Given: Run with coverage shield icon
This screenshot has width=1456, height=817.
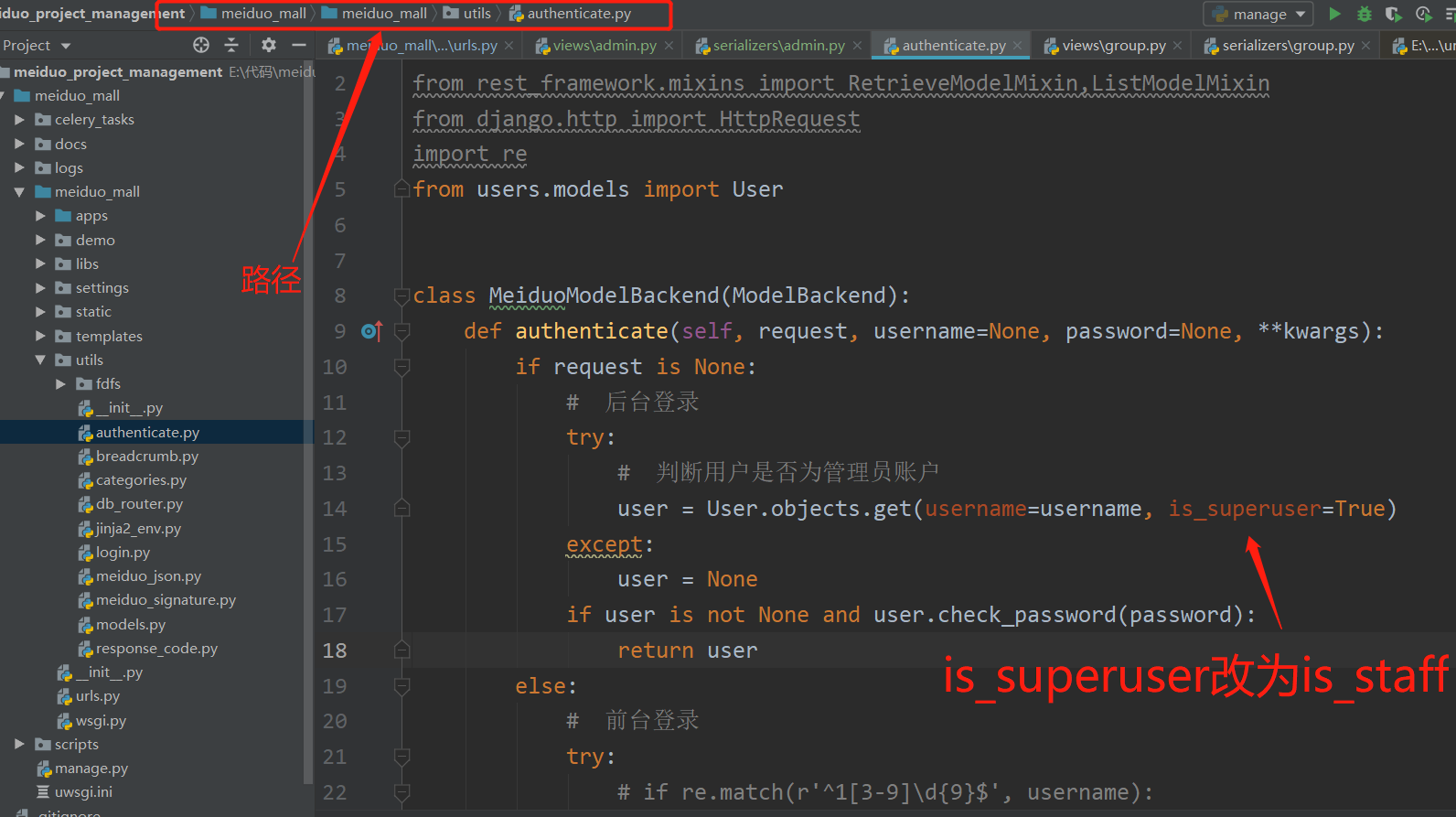Looking at the screenshot, I should pos(1393,14).
